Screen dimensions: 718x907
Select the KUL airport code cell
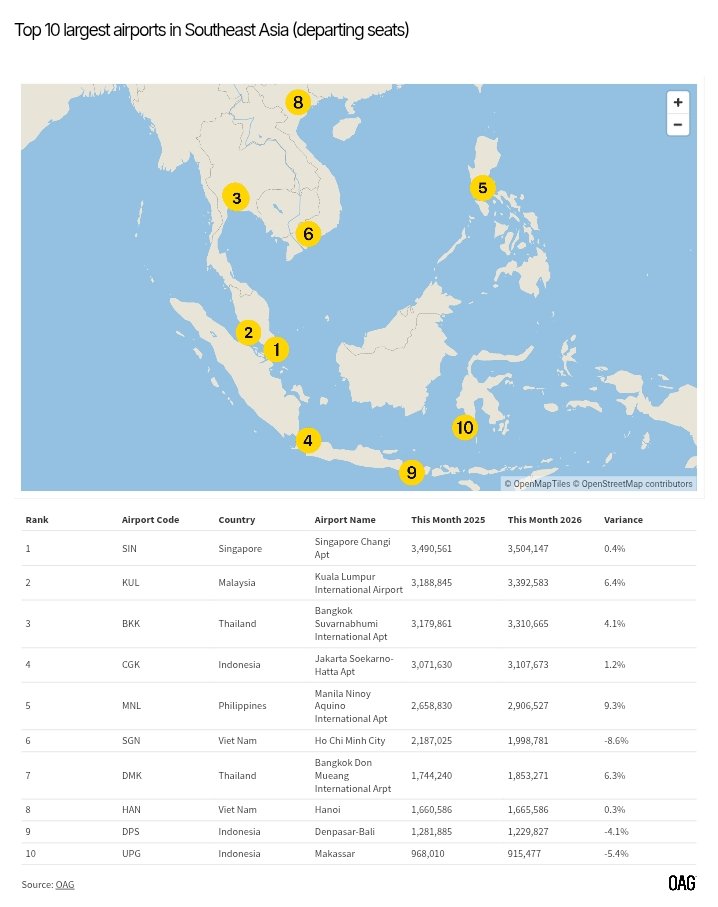(131, 582)
